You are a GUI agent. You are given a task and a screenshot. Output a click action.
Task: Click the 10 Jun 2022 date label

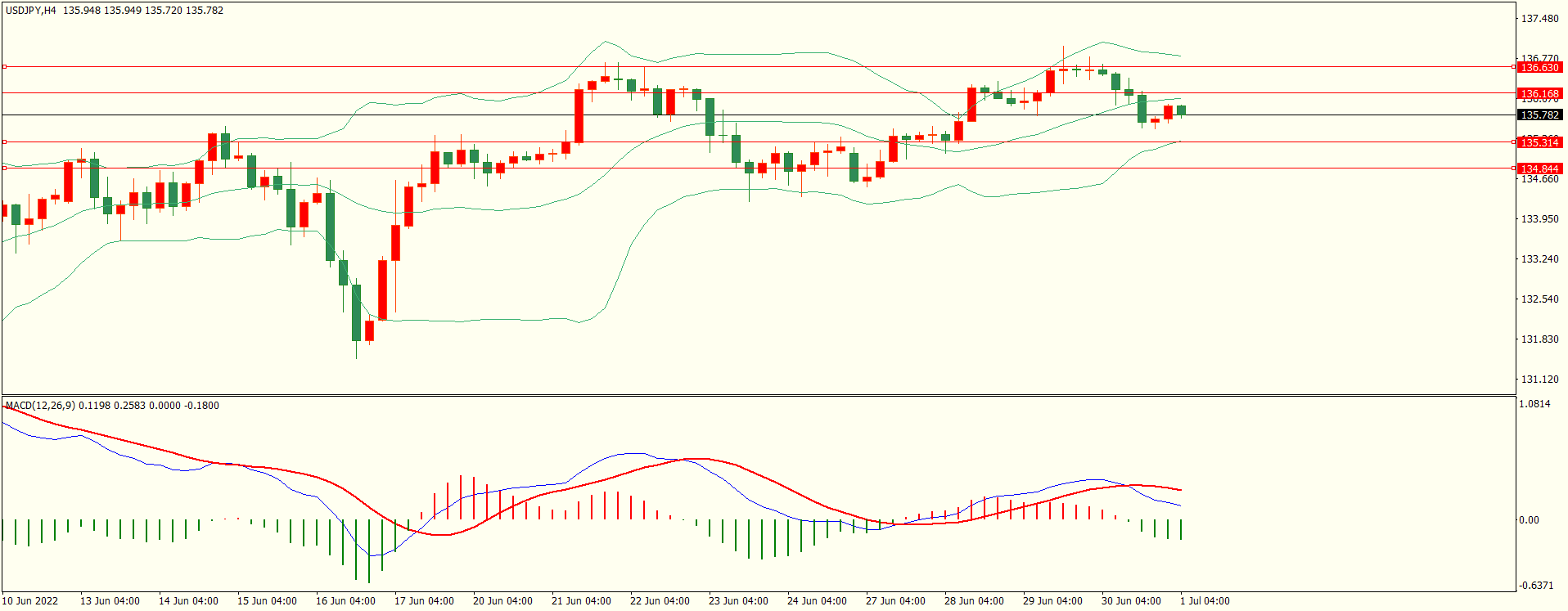[30, 601]
